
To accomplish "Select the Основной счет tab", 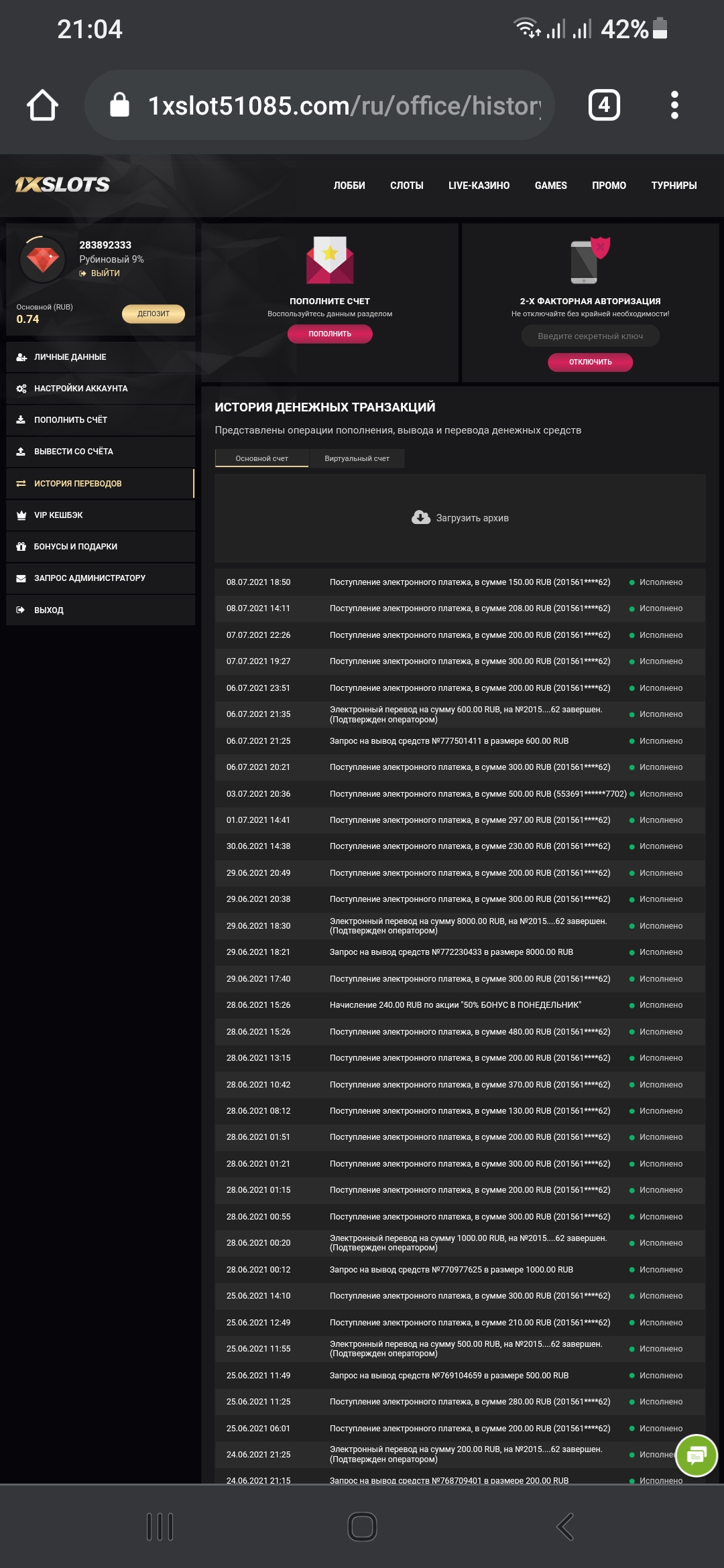I will [261, 458].
